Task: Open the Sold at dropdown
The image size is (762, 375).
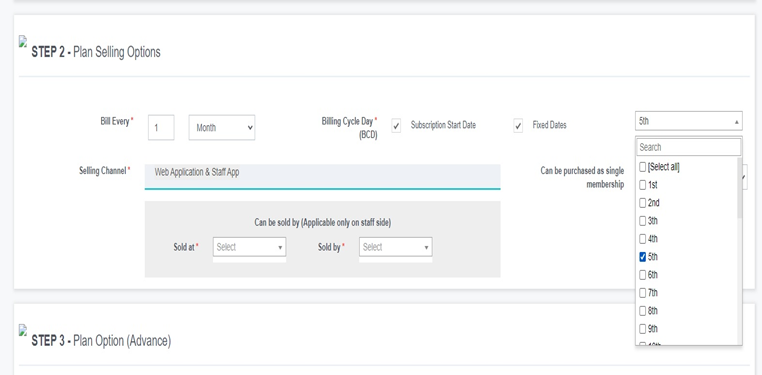Action: click(249, 247)
